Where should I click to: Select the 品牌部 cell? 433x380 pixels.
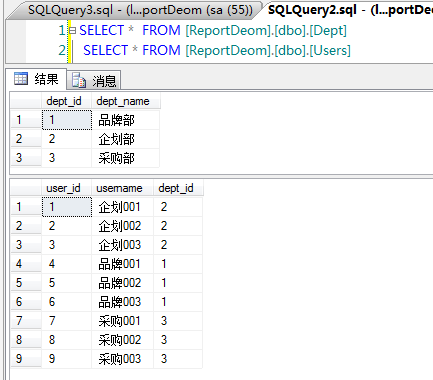click(x=126, y=120)
